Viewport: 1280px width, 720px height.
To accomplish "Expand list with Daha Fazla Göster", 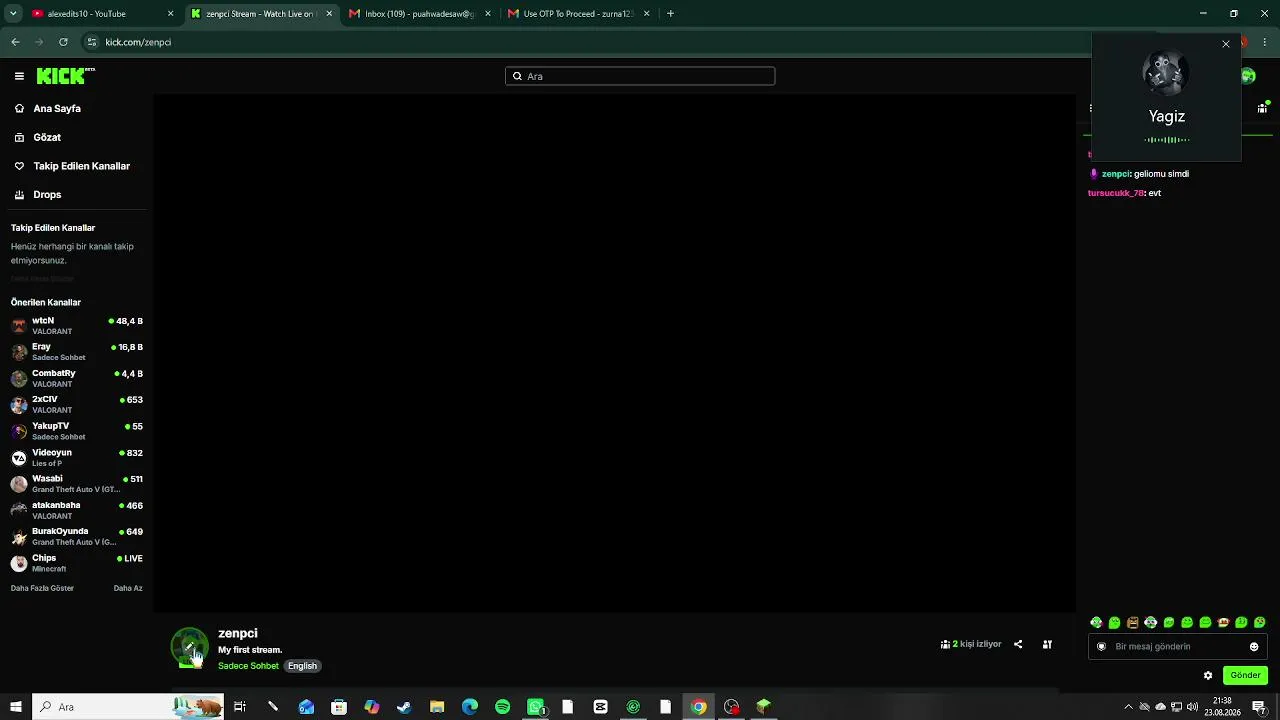I will click(x=42, y=588).
